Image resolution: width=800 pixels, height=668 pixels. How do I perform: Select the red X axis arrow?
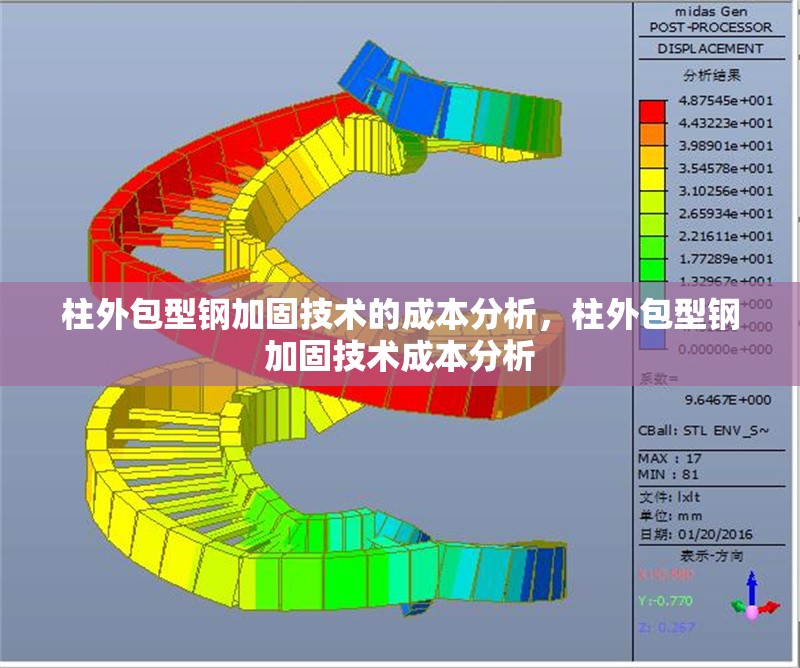tap(770, 609)
